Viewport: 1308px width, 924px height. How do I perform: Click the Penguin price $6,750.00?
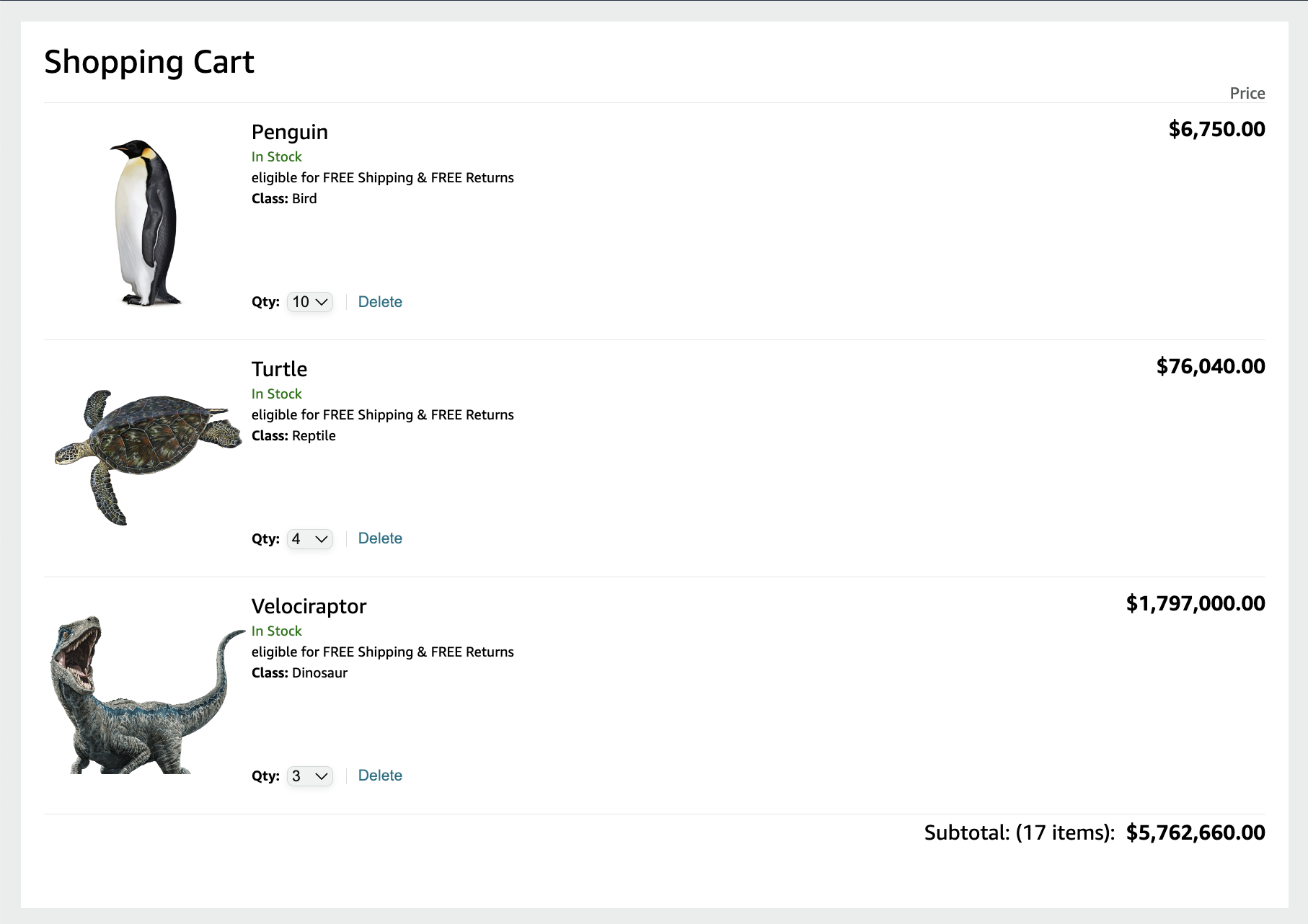click(1216, 130)
